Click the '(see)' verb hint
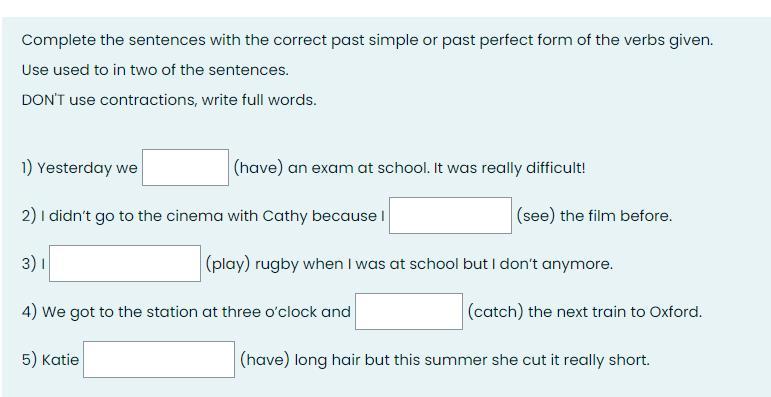 (535, 216)
